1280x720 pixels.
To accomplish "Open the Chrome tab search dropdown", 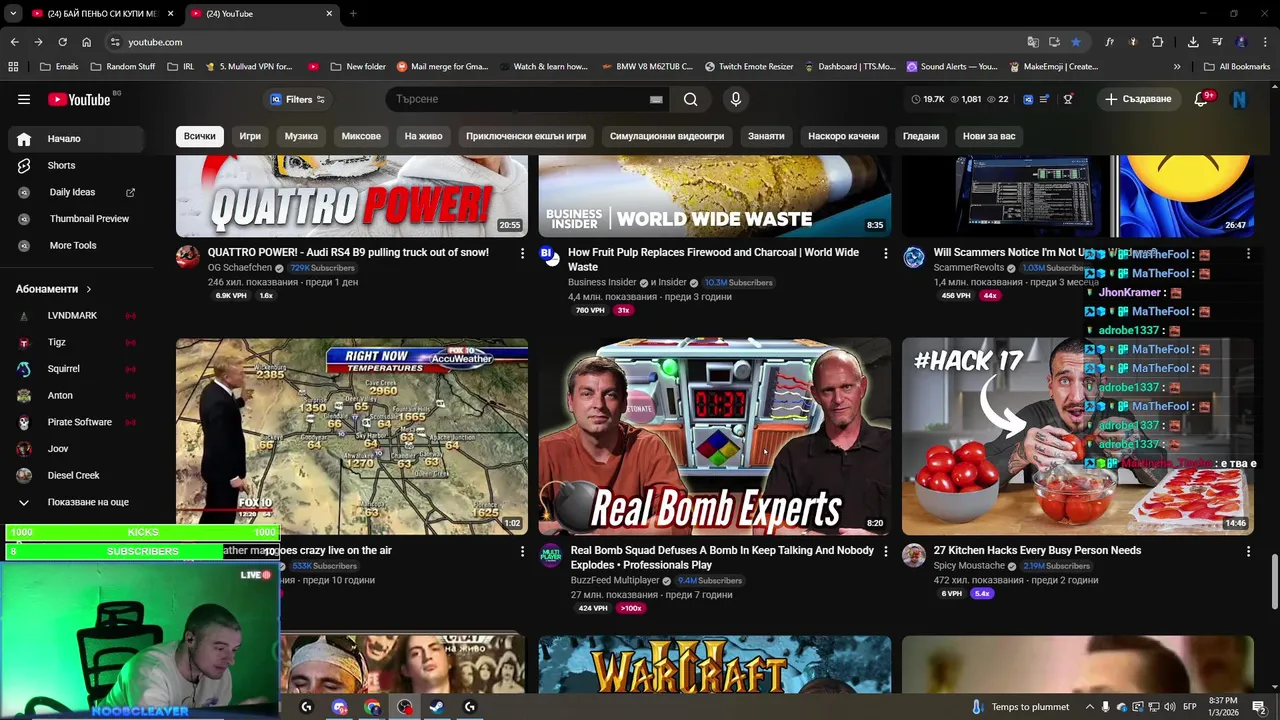I will click(x=13, y=13).
